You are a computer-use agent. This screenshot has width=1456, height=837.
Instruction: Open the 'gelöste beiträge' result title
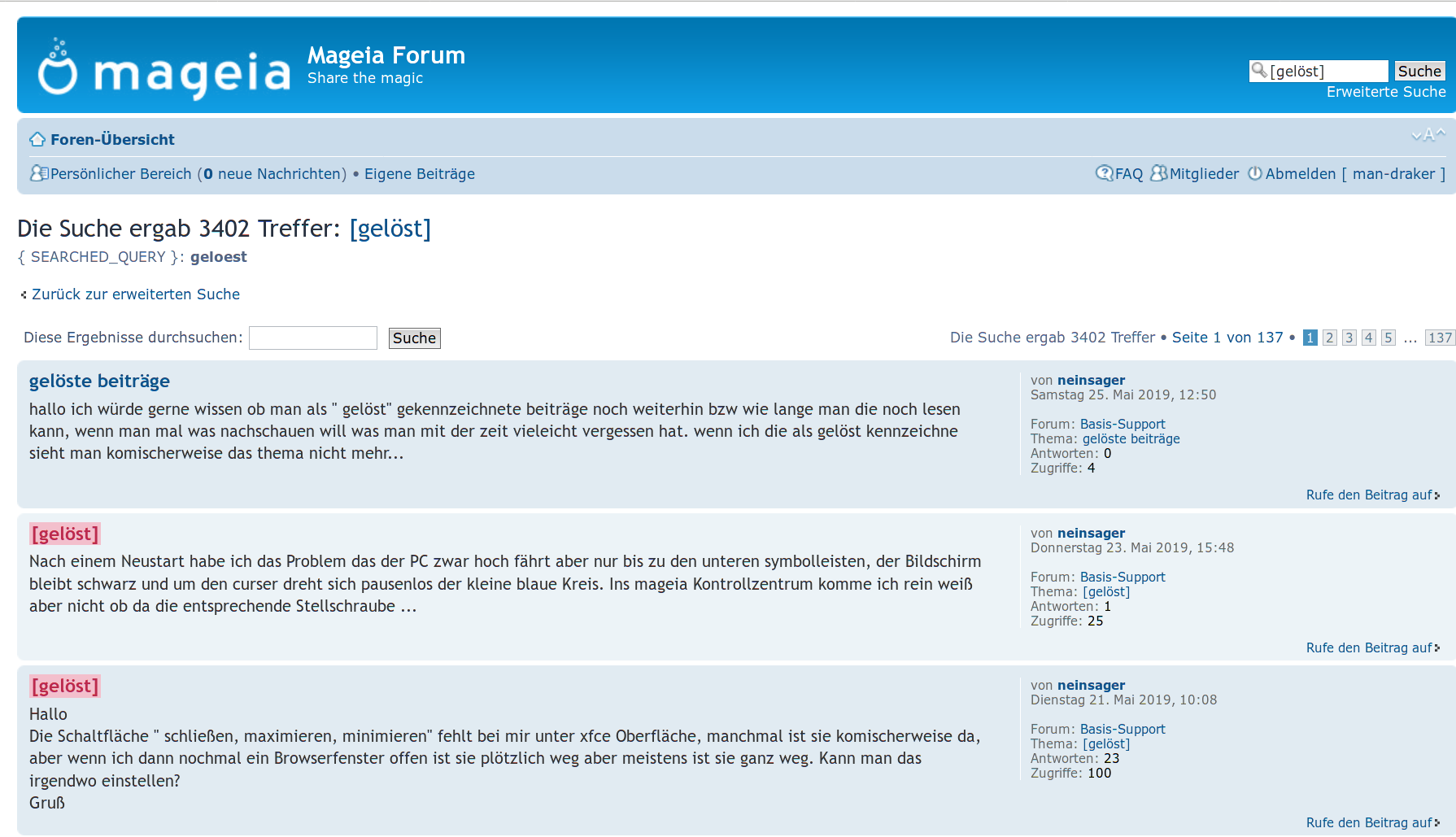point(99,381)
